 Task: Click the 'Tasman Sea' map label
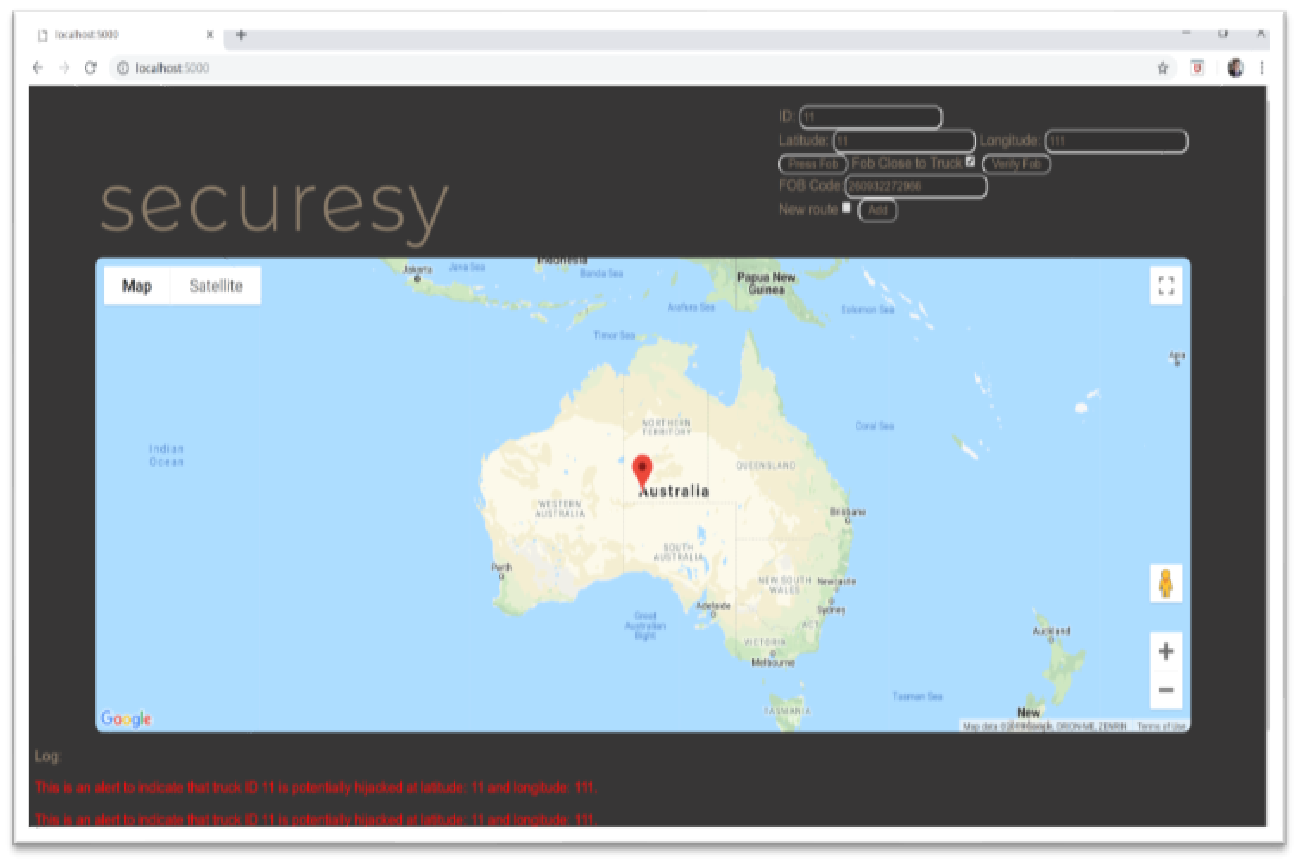917,696
